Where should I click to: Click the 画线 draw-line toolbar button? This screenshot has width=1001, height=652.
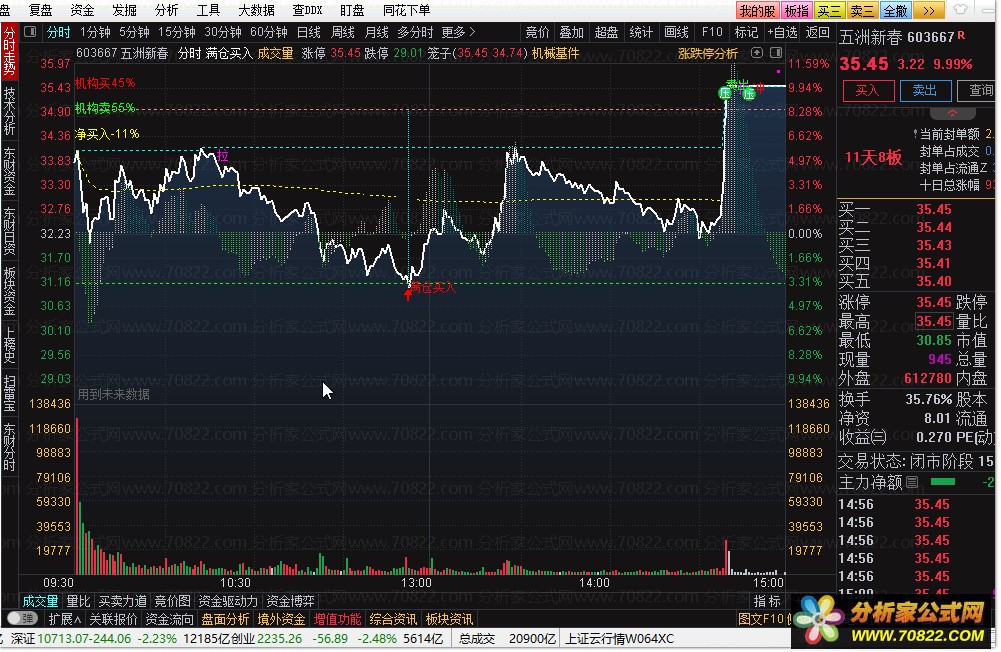(x=676, y=32)
